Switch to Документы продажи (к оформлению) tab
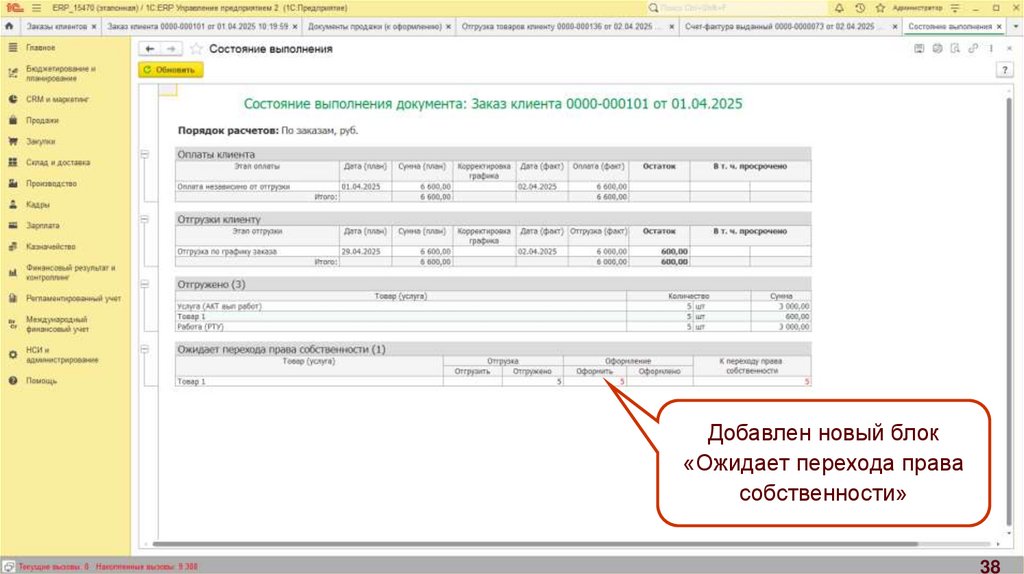 pyautogui.click(x=375, y=27)
